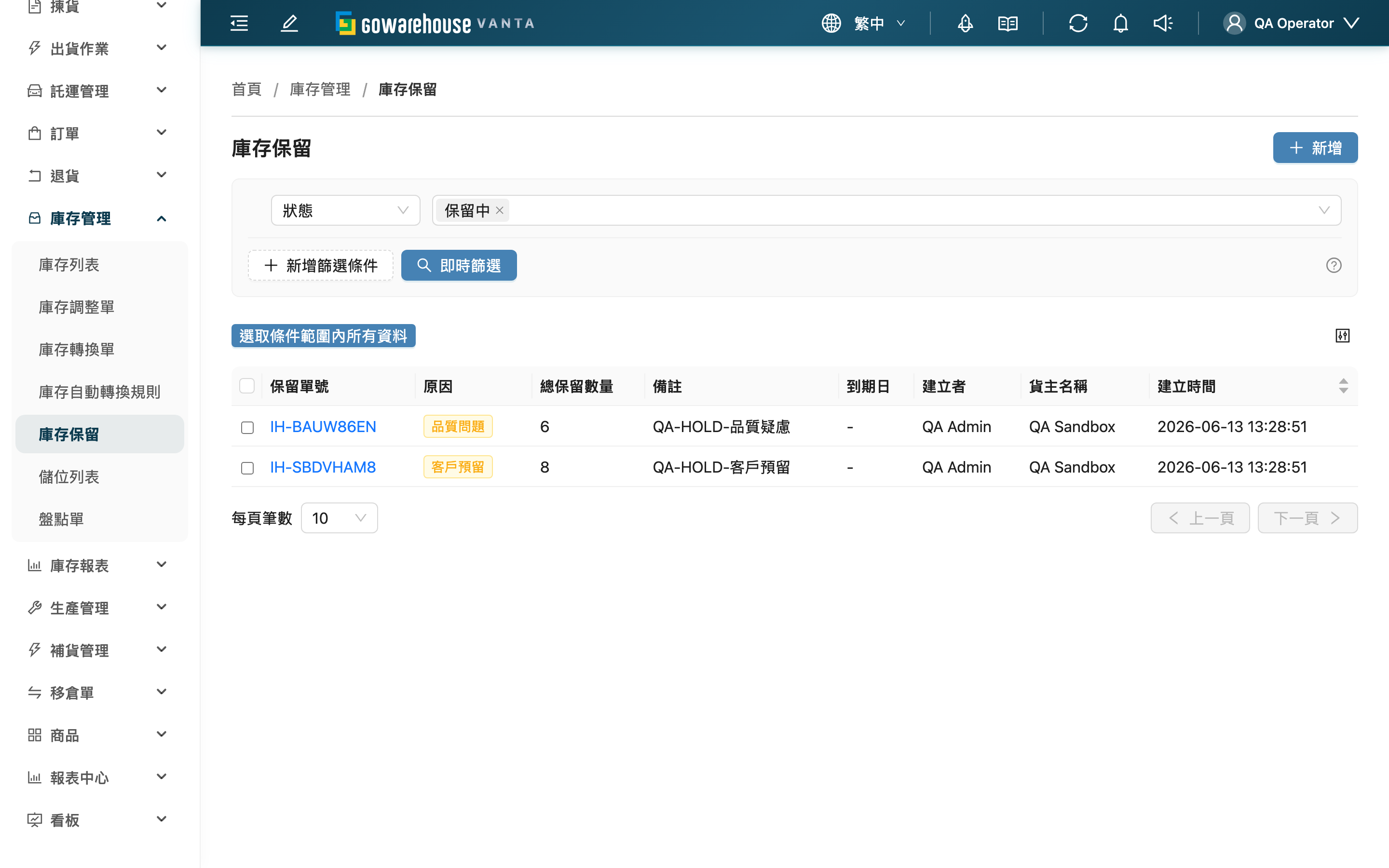Click the 看板 dashboard icon

point(34,820)
